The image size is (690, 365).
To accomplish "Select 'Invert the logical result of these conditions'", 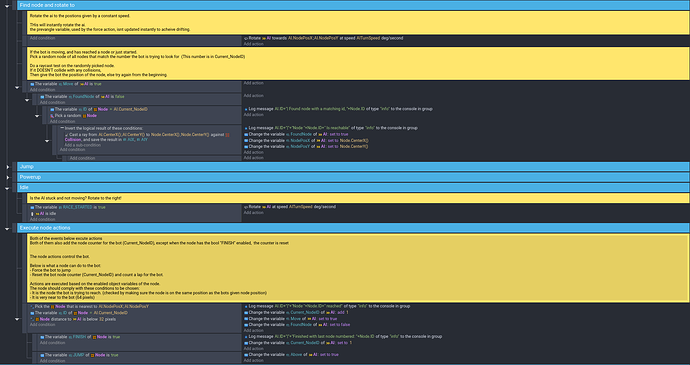I will [x=101, y=128].
